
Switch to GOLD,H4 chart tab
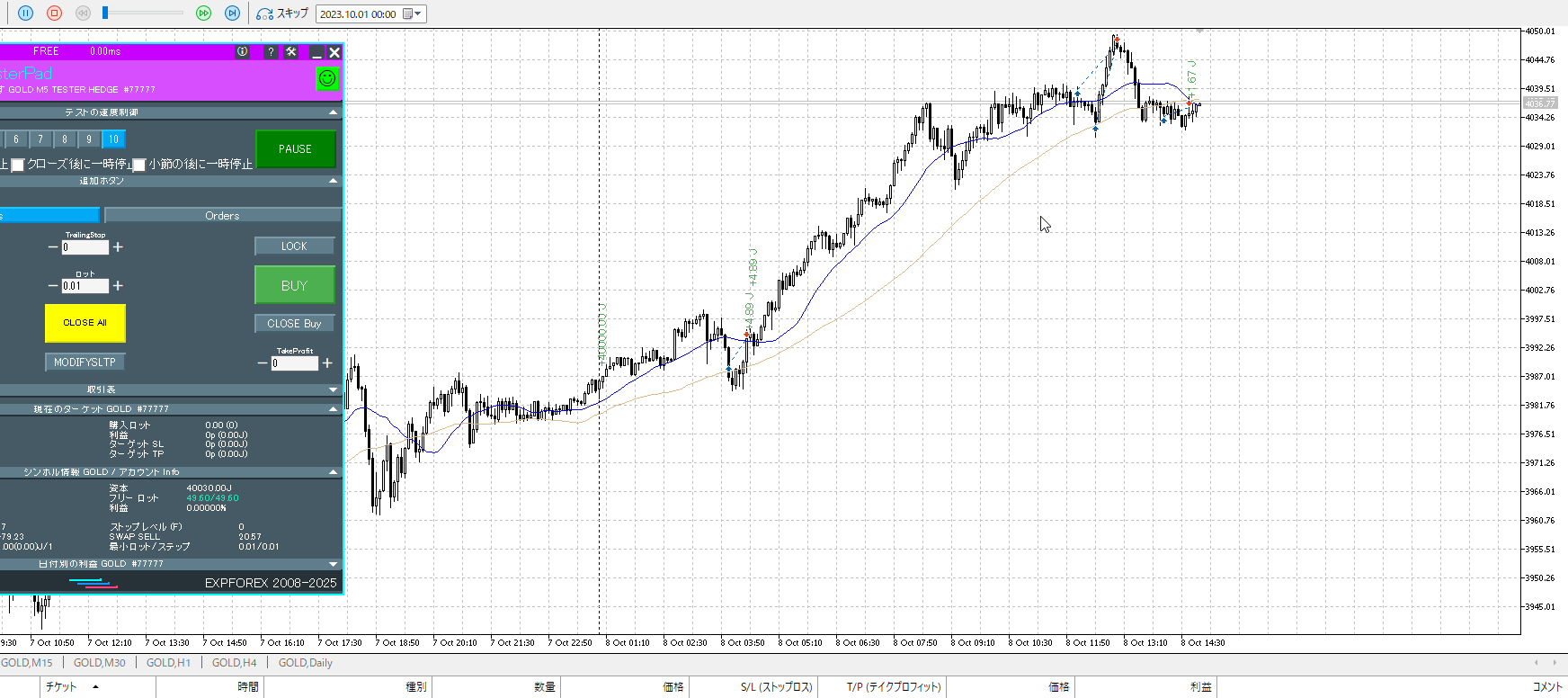(x=234, y=663)
